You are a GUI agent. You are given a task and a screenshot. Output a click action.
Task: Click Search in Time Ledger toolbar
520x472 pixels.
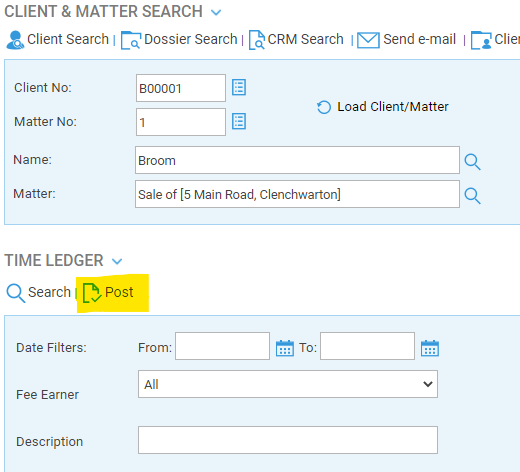pos(39,293)
